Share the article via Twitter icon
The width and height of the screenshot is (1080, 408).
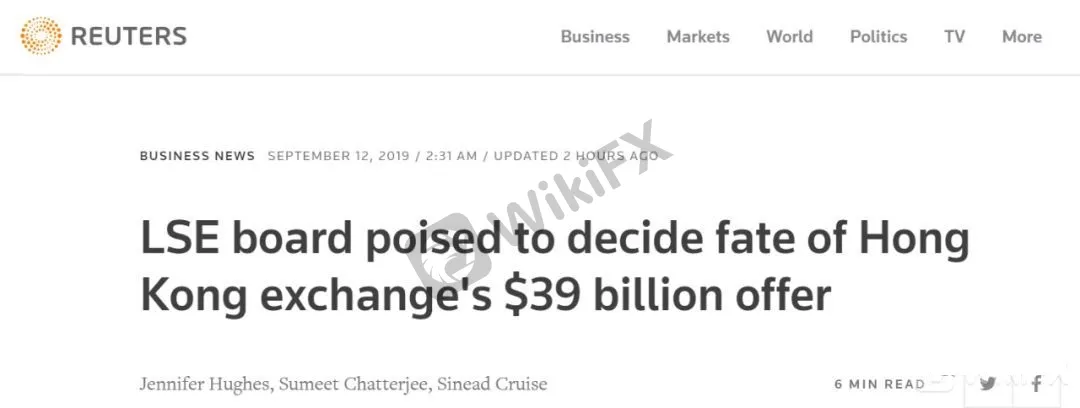988,384
